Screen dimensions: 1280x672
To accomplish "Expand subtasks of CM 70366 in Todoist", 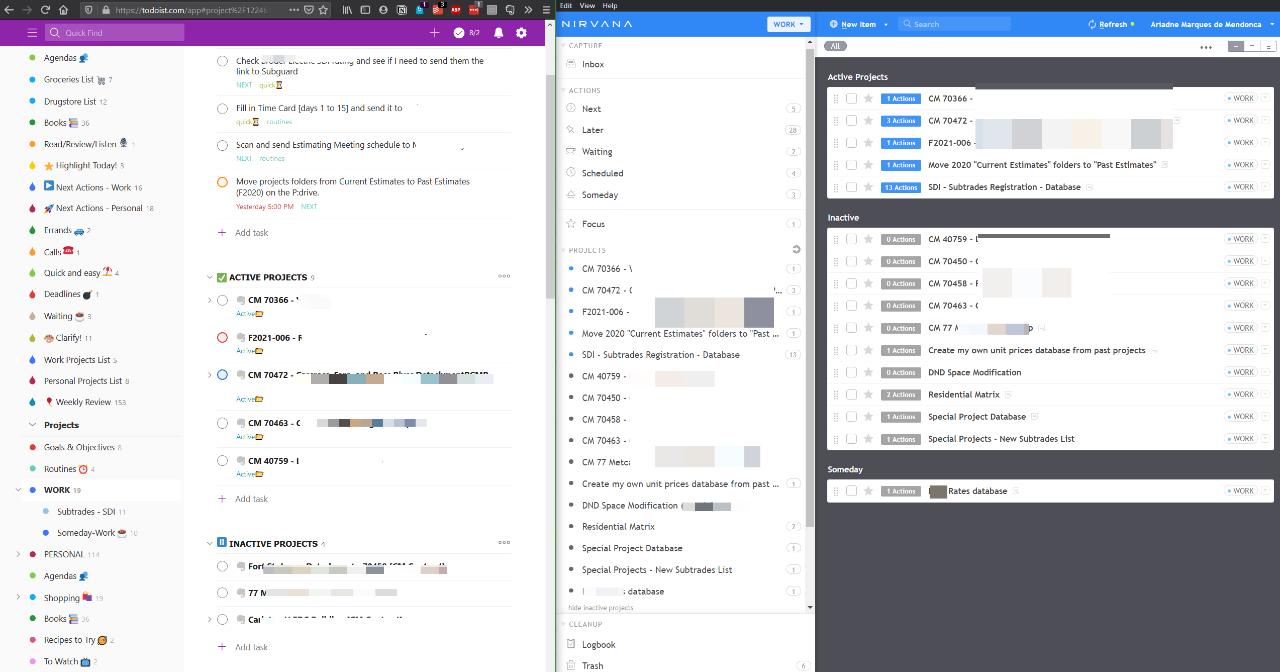I will tap(209, 301).
